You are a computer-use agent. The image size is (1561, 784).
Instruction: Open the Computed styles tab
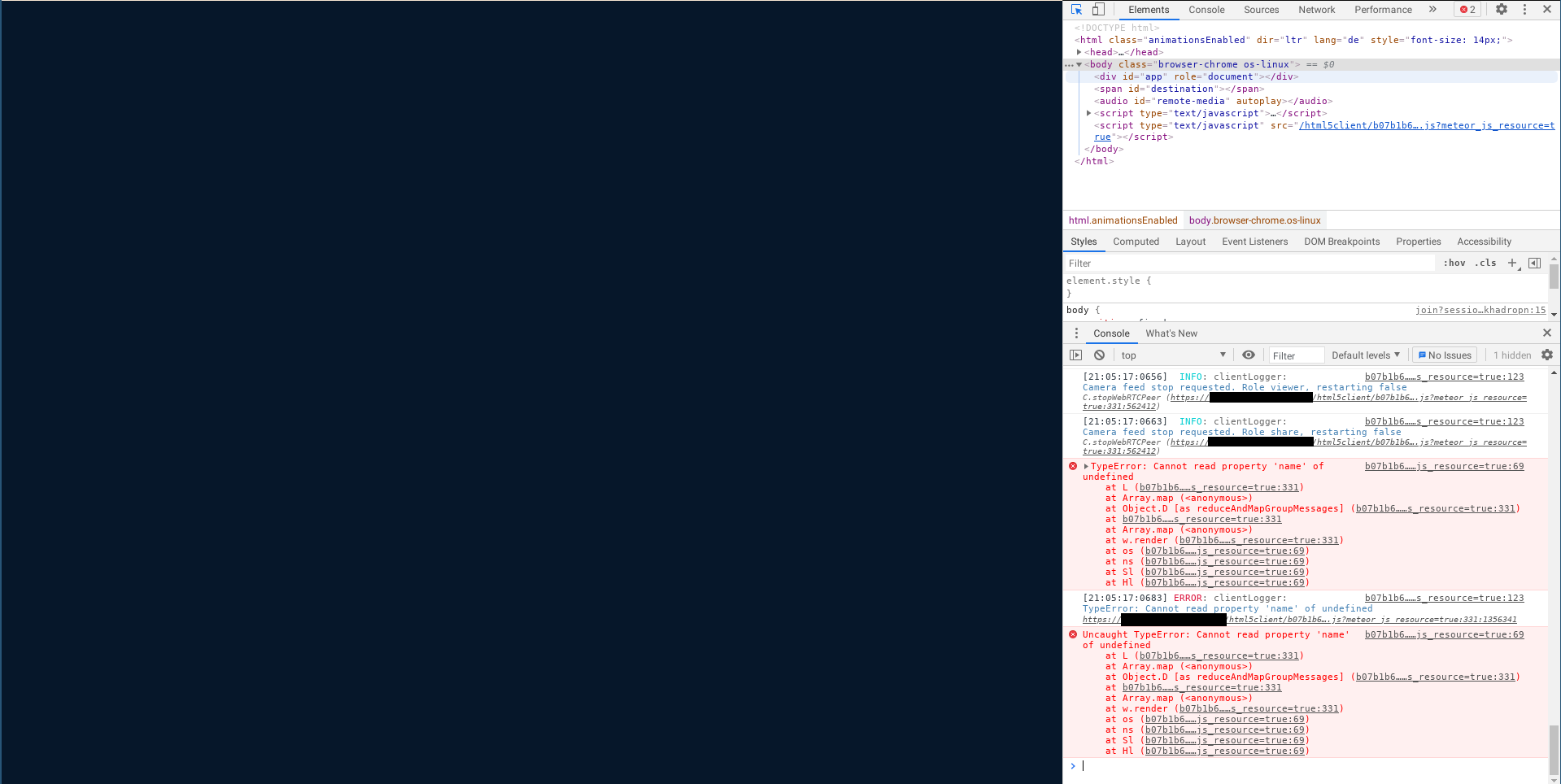pyautogui.click(x=1136, y=241)
